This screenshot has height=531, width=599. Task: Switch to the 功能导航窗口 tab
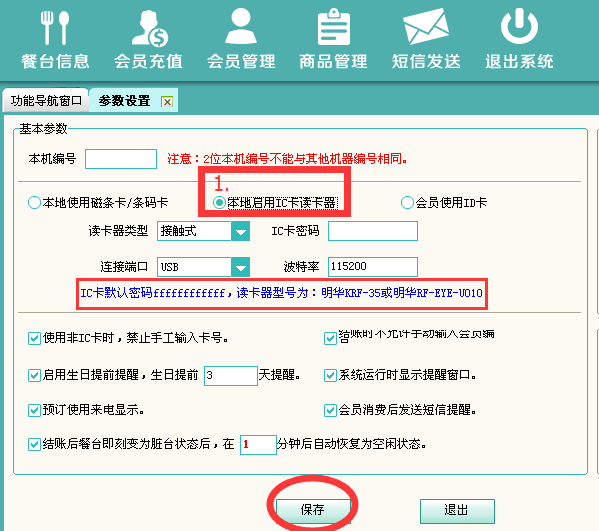[x=46, y=100]
